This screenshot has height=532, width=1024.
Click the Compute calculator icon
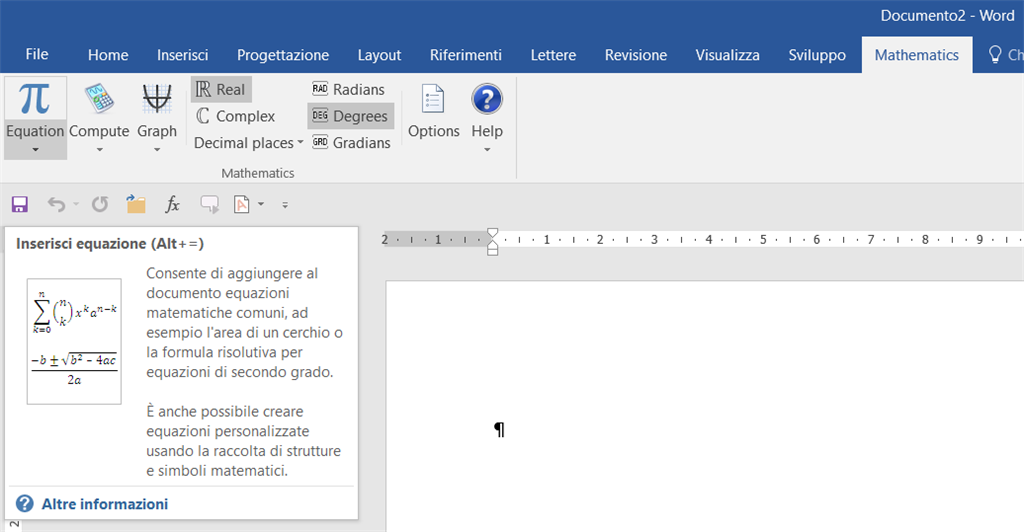[99, 99]
